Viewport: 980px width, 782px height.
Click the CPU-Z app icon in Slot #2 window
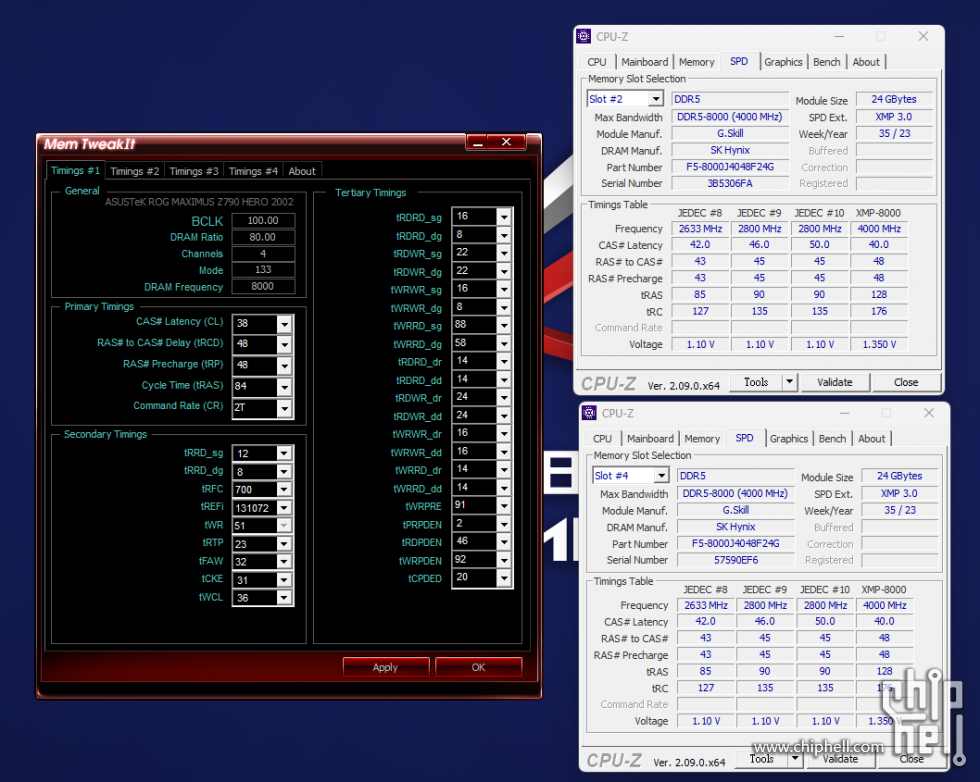tap(583, 36)
